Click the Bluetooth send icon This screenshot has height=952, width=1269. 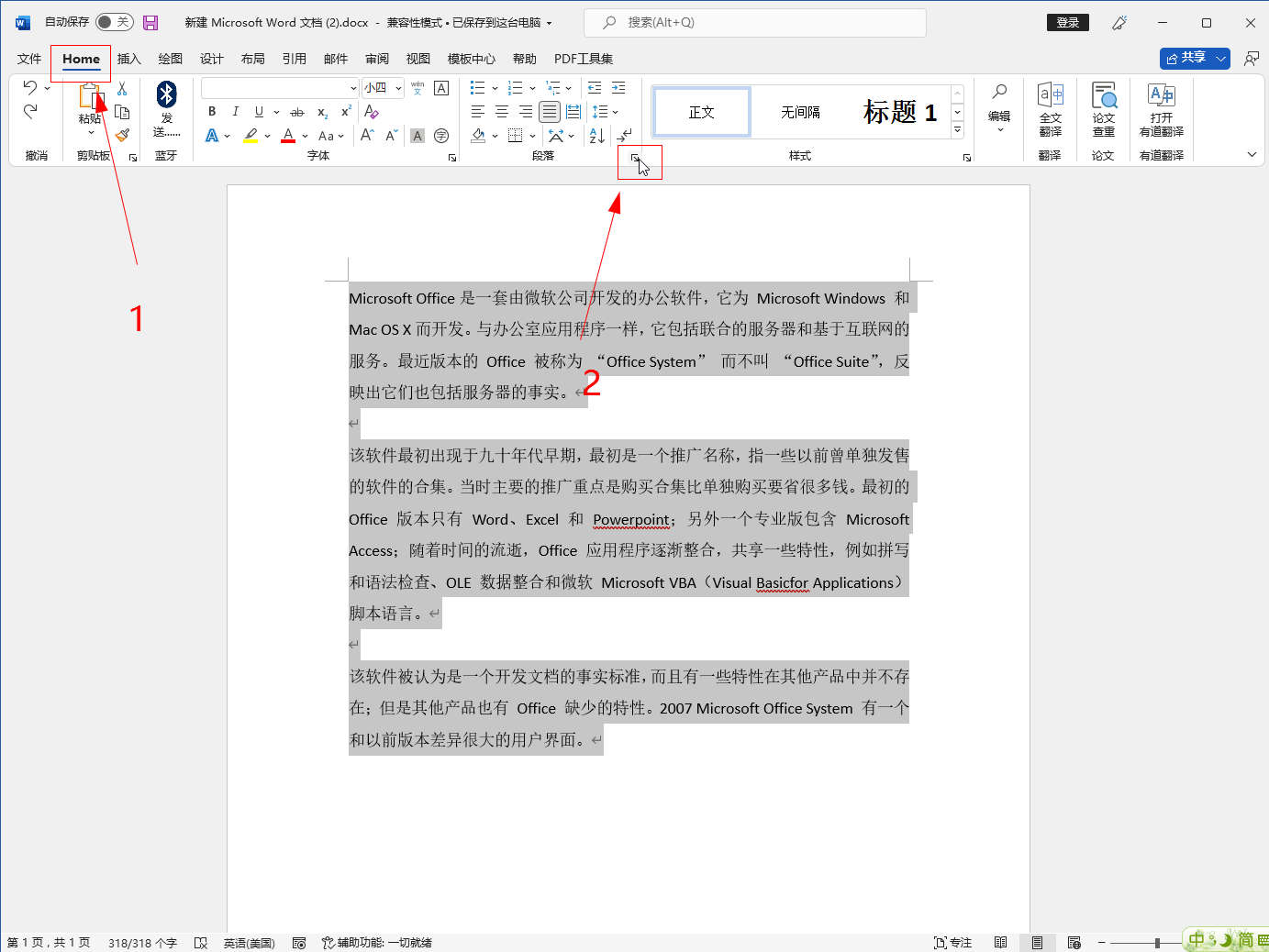pyautogui.click(x=166, y=94)
